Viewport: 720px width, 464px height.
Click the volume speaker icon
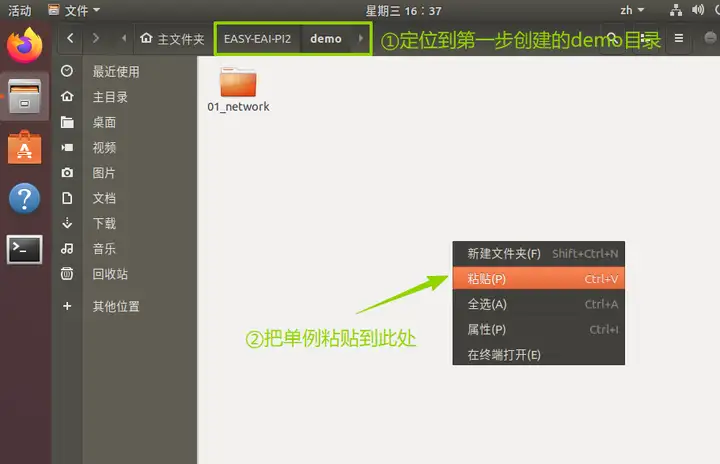[x=698, y=10]
